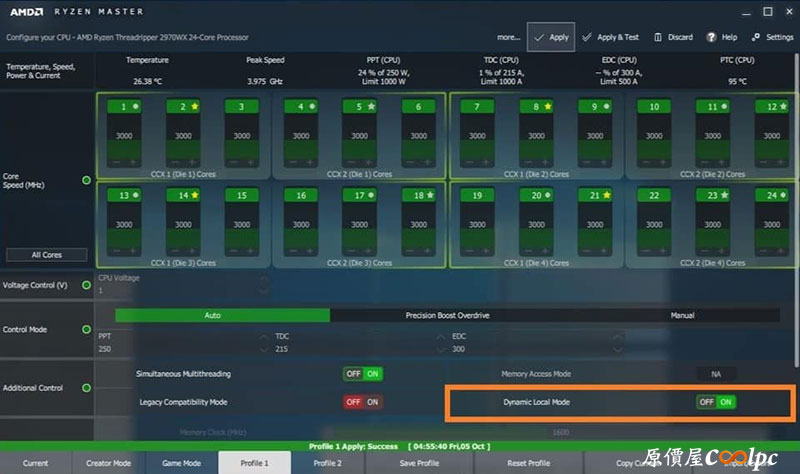Toggle Voltage Control green enable indicator

click(86, 285)
